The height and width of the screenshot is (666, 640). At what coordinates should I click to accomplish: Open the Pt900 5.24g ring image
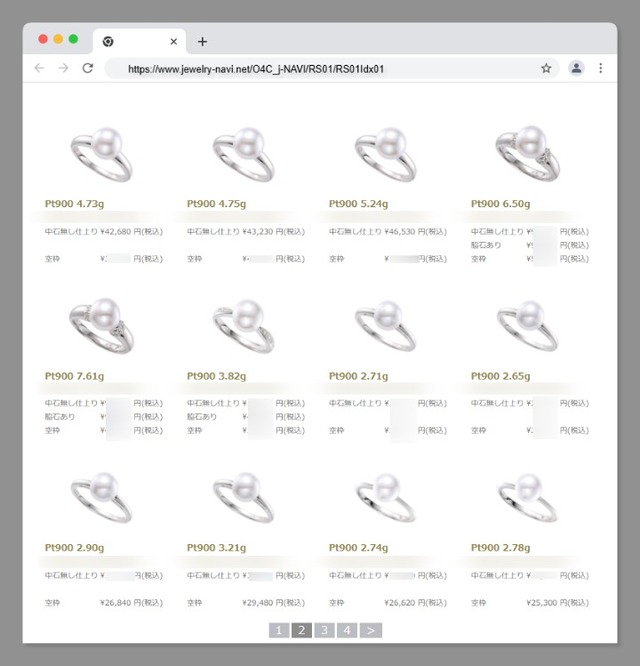[386, 154]
